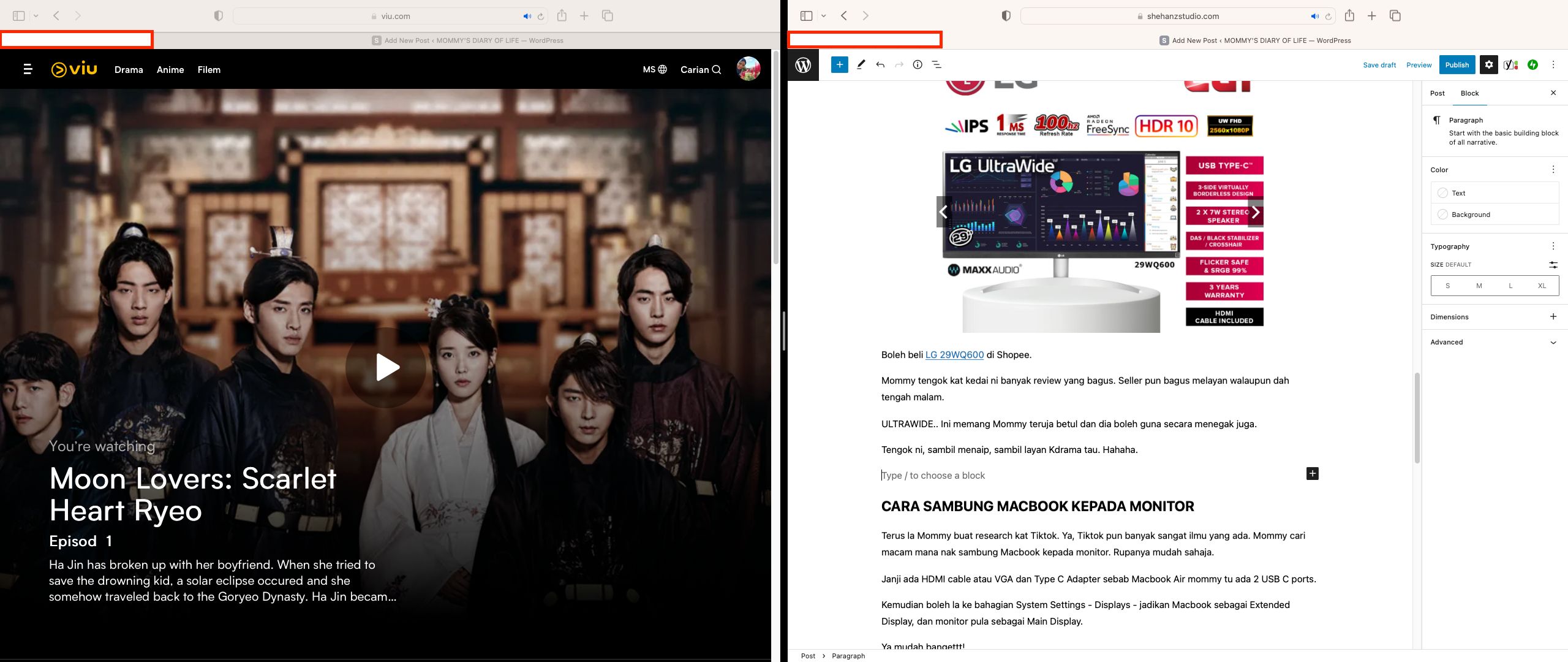Click Preview in the editor
Viewport: 1568px width, 662px height.
1419,65
